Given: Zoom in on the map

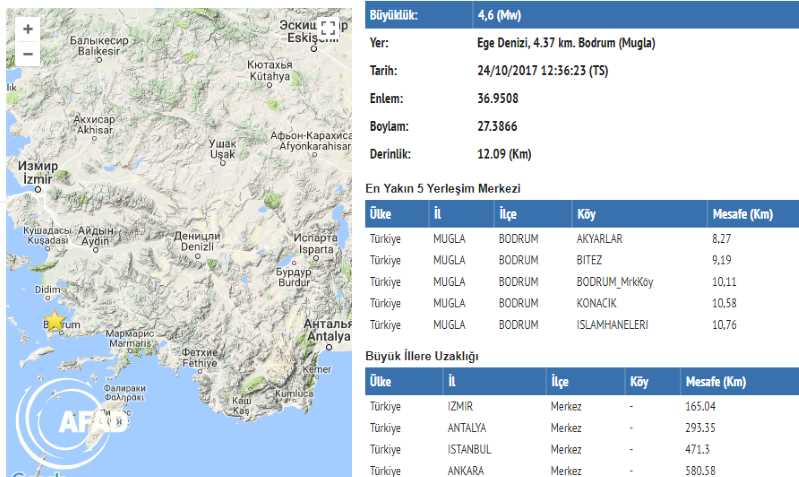Looking at the screenshot, I should click(x=27, y=29).
